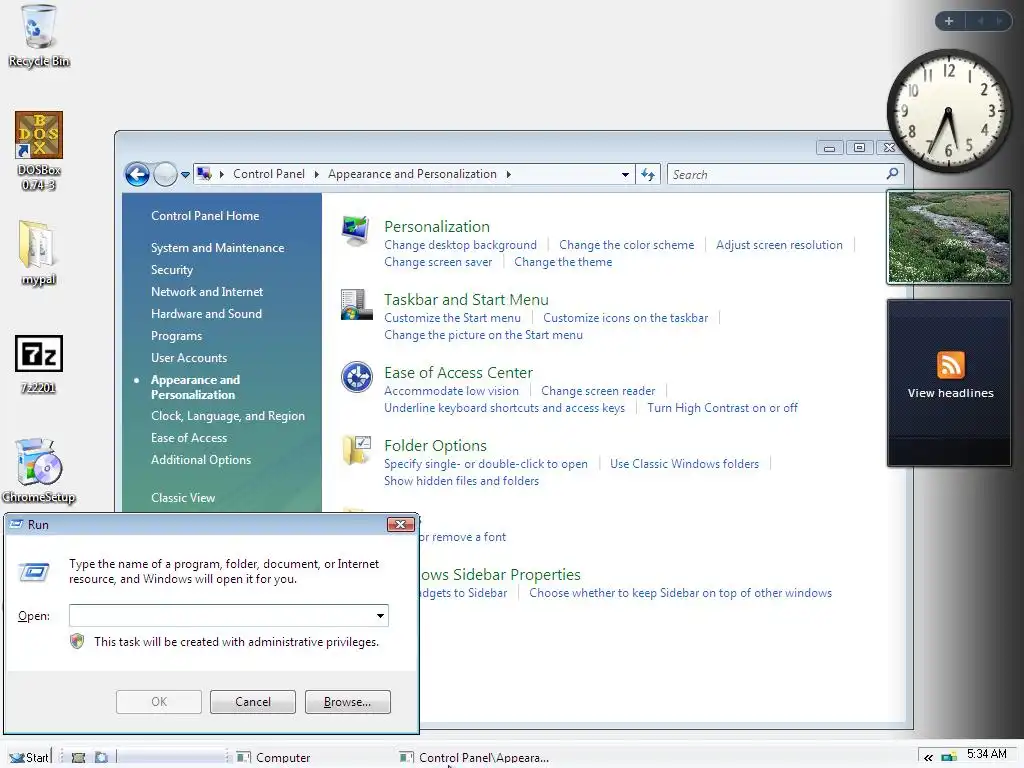1024x768 pixels.
Task: Select the ChromeSetup desktop icon
Action: coord(39,471)
